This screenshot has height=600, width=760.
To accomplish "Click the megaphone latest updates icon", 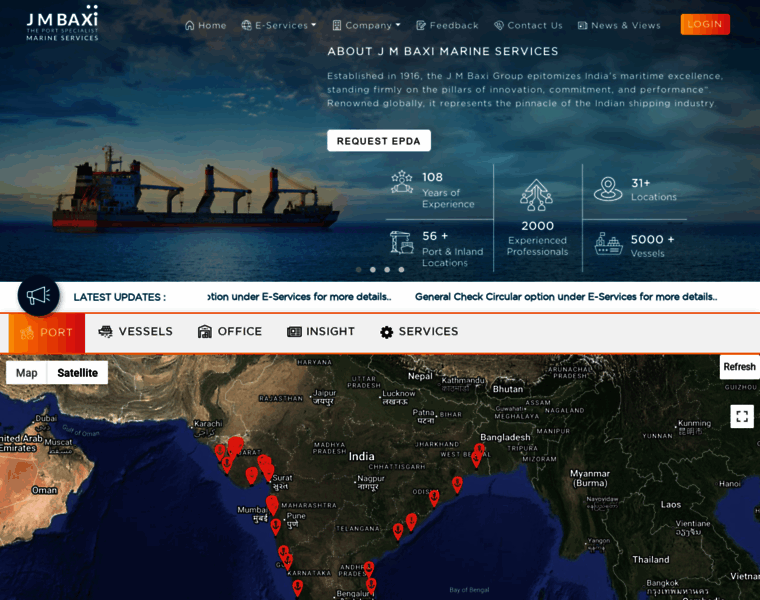I will 38,296.
